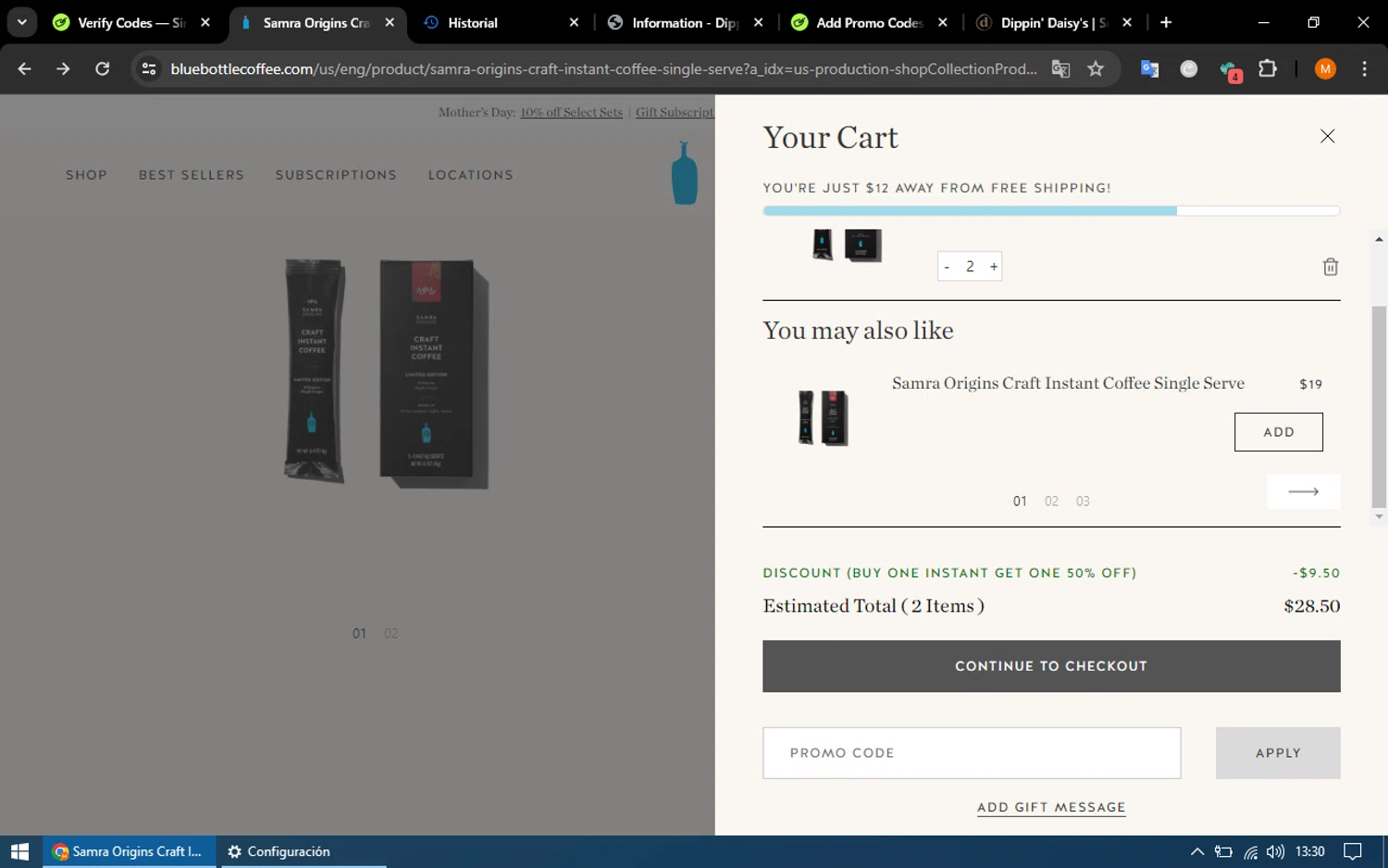This screenshot has width=1388, height=868.
Task: Open the Gift Subscriptions banner link
Action: 675,113
